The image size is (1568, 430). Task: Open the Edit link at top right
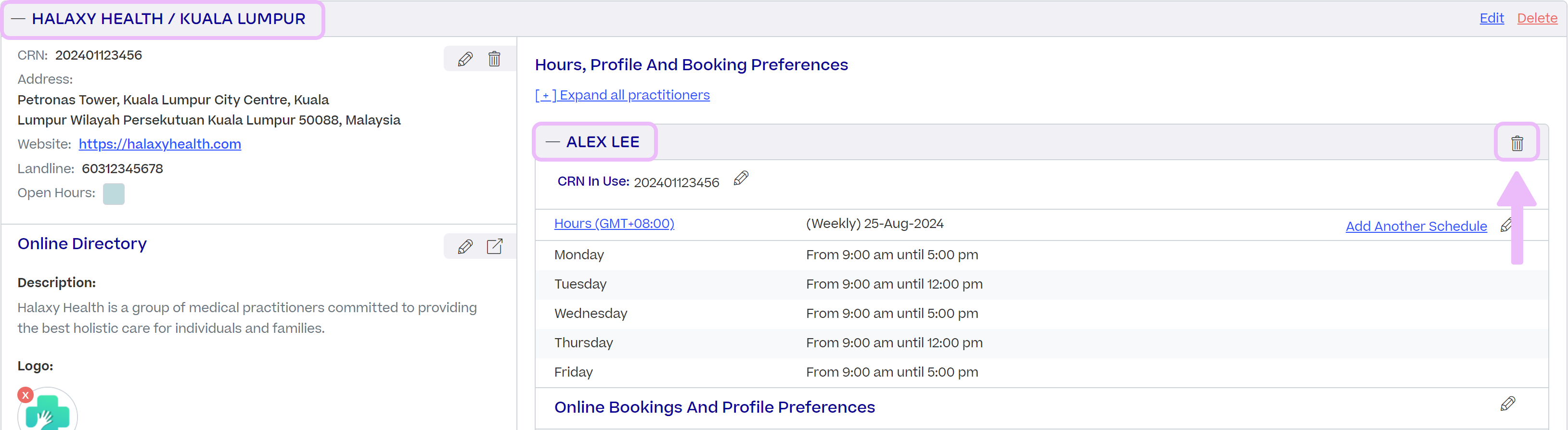(x=1491, y=18)
